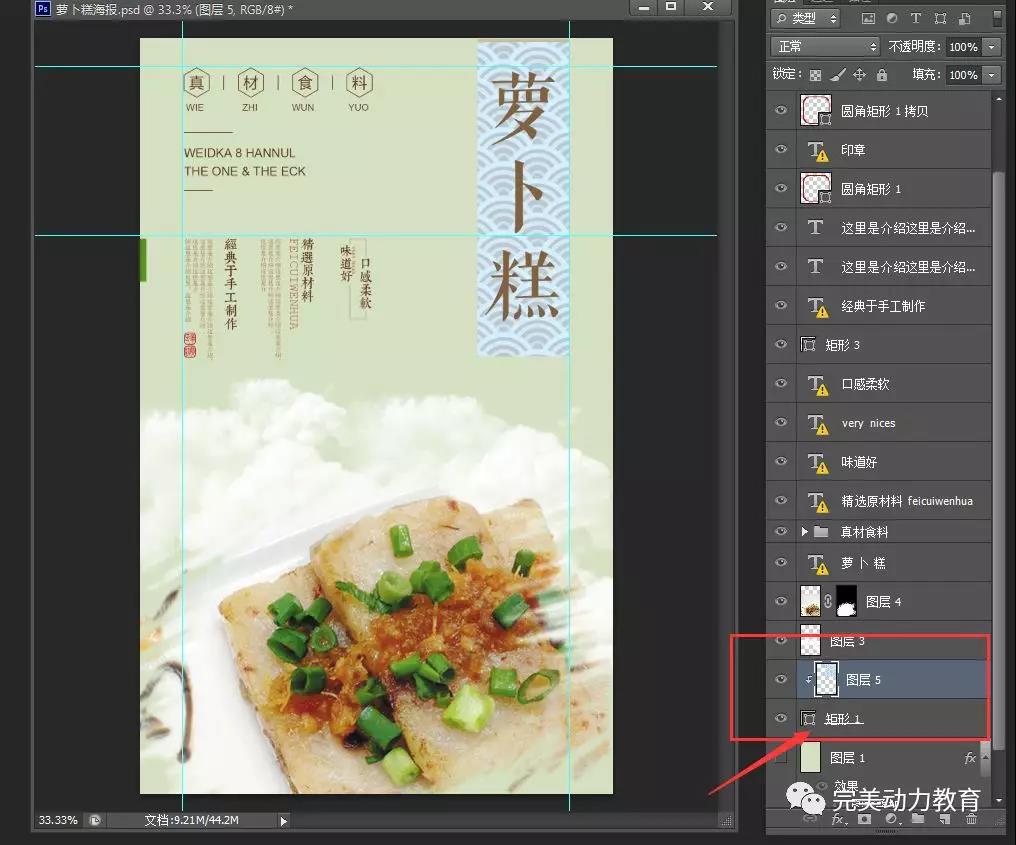1016x845 pixels.
Task: Open the 正常 blend mode dropdown
Action: click(825, 47)
